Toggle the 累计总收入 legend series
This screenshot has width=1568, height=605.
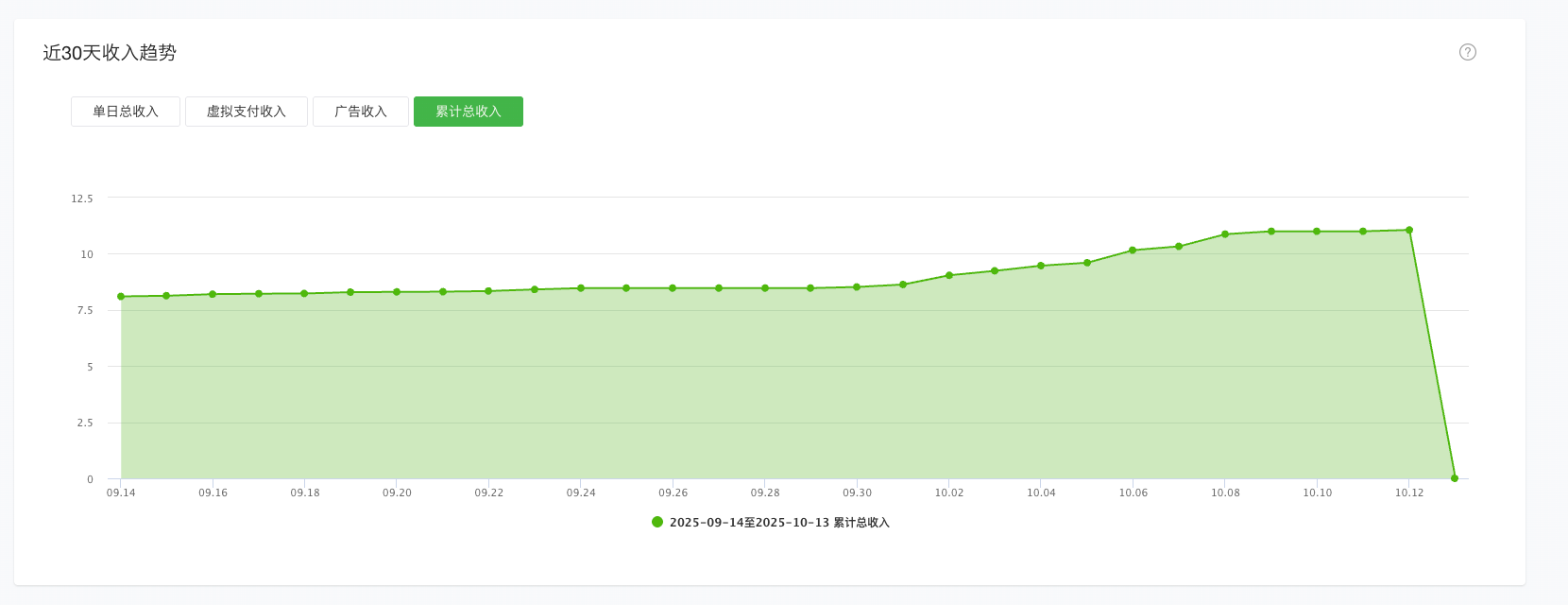pos(779,523)
